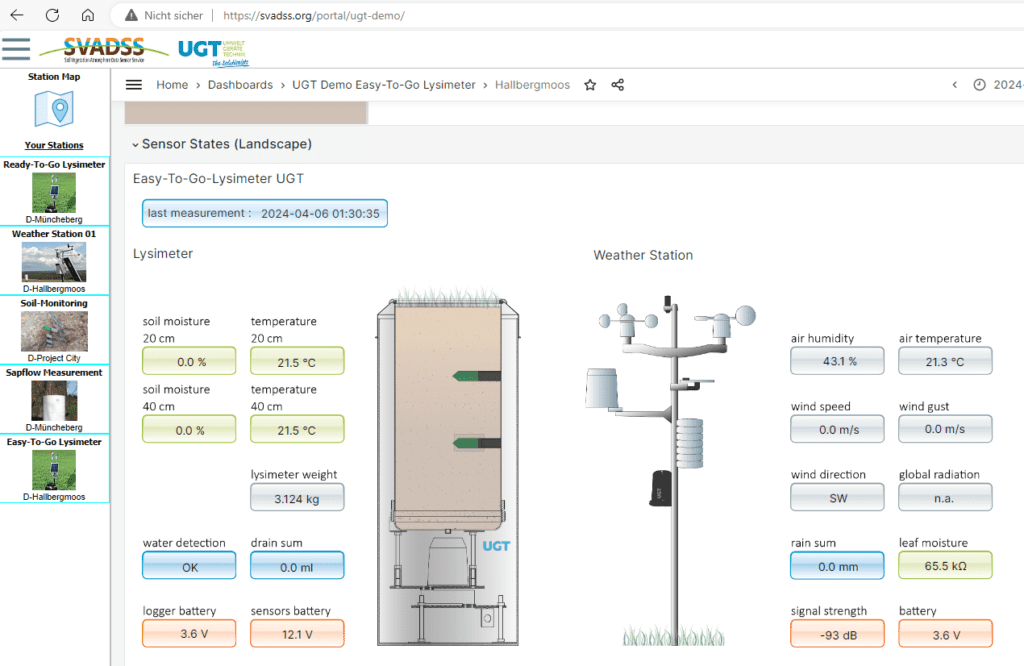This screenshot has height=666, width=1024.
Task: Select Weather Station 01 thumbnail
Action: [54, 262]
